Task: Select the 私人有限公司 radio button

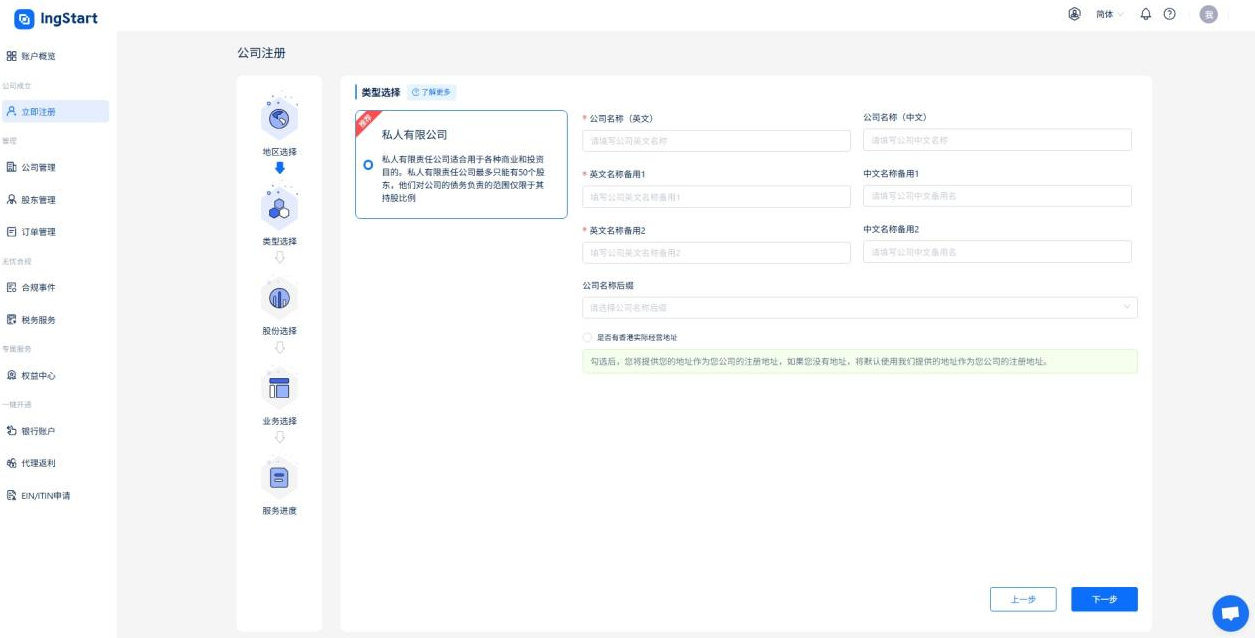Action: click(369, 164)
